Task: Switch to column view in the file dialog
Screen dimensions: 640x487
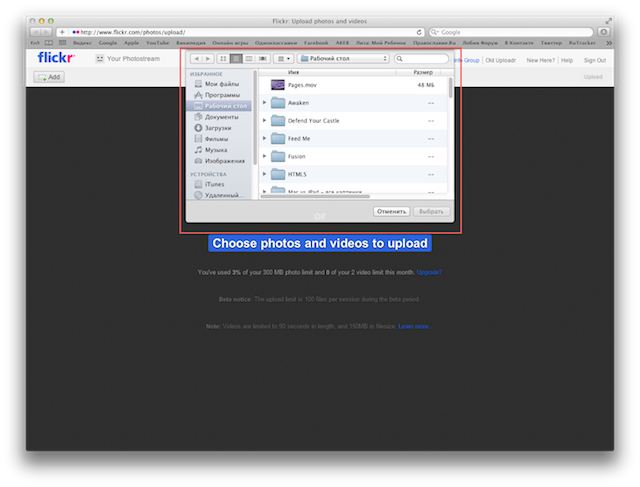Action: (249, 59)
